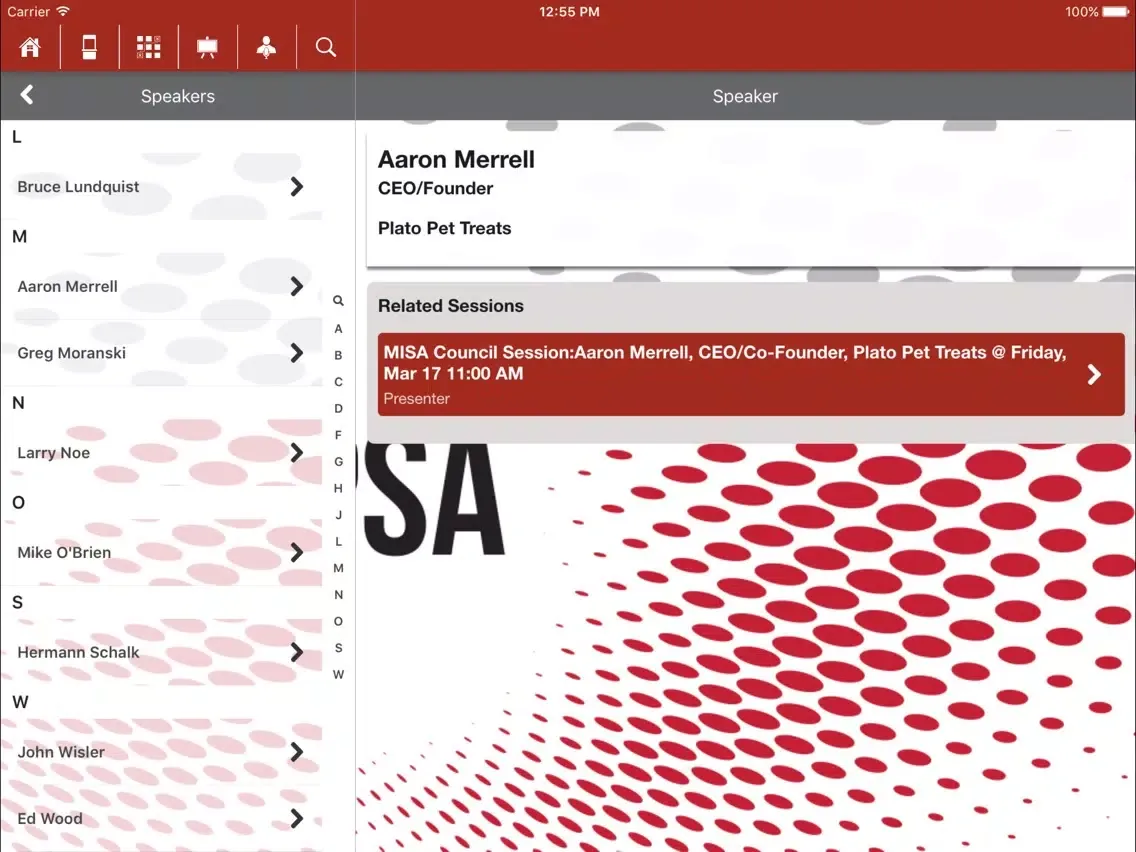Go to the Home screen icon
The width and height of the screenshot is (1136, 852).
30,47
